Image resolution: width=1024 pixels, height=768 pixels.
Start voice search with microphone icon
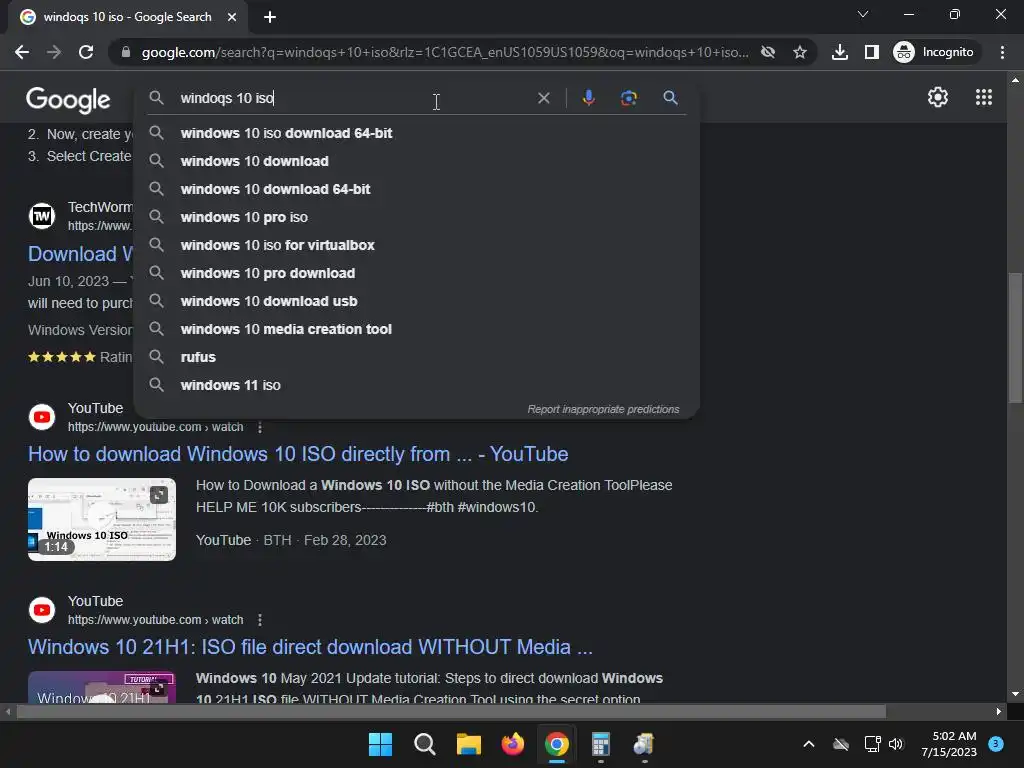588,98
